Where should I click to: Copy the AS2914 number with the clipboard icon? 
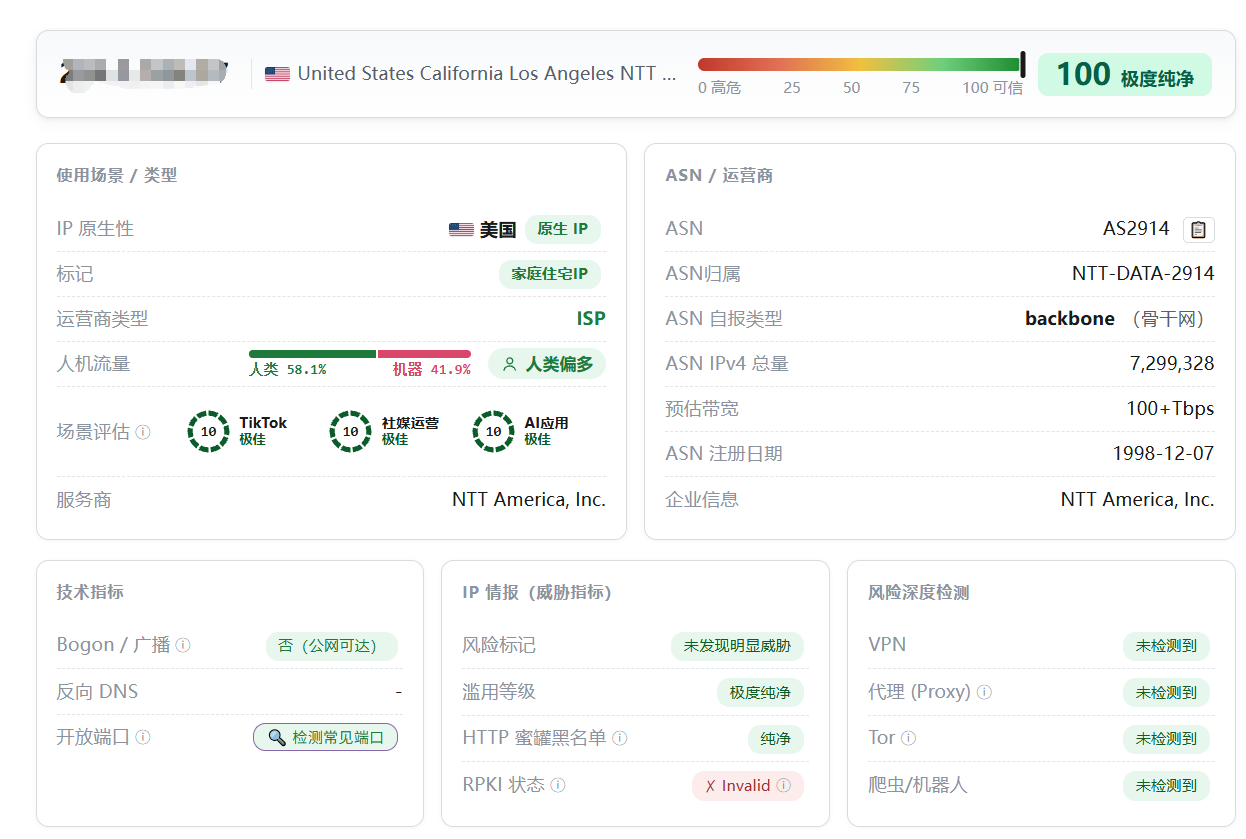tap(1198, 229)
